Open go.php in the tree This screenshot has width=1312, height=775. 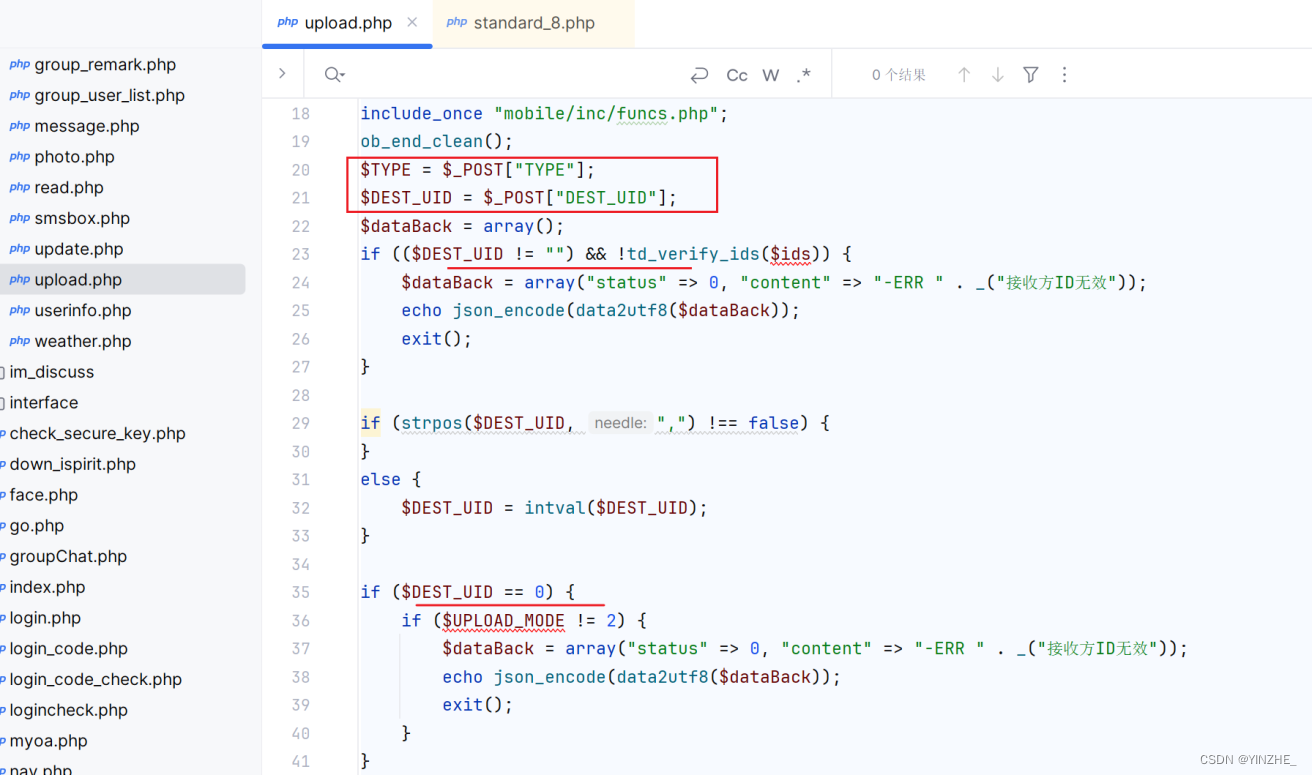37,526
